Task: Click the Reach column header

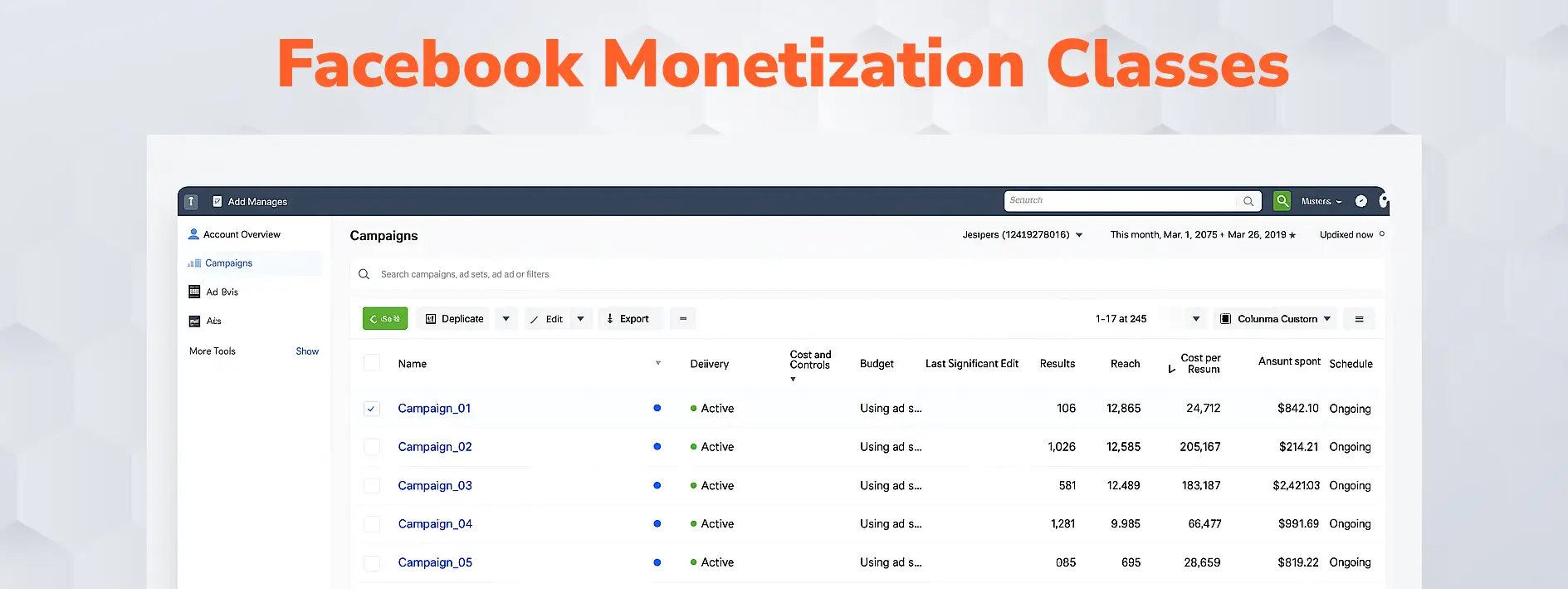Action: [1126, 364]
